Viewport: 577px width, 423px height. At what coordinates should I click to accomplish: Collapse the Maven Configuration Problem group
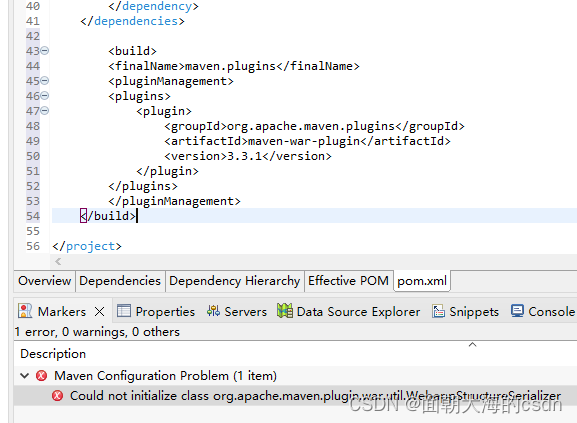coord(24,376)
